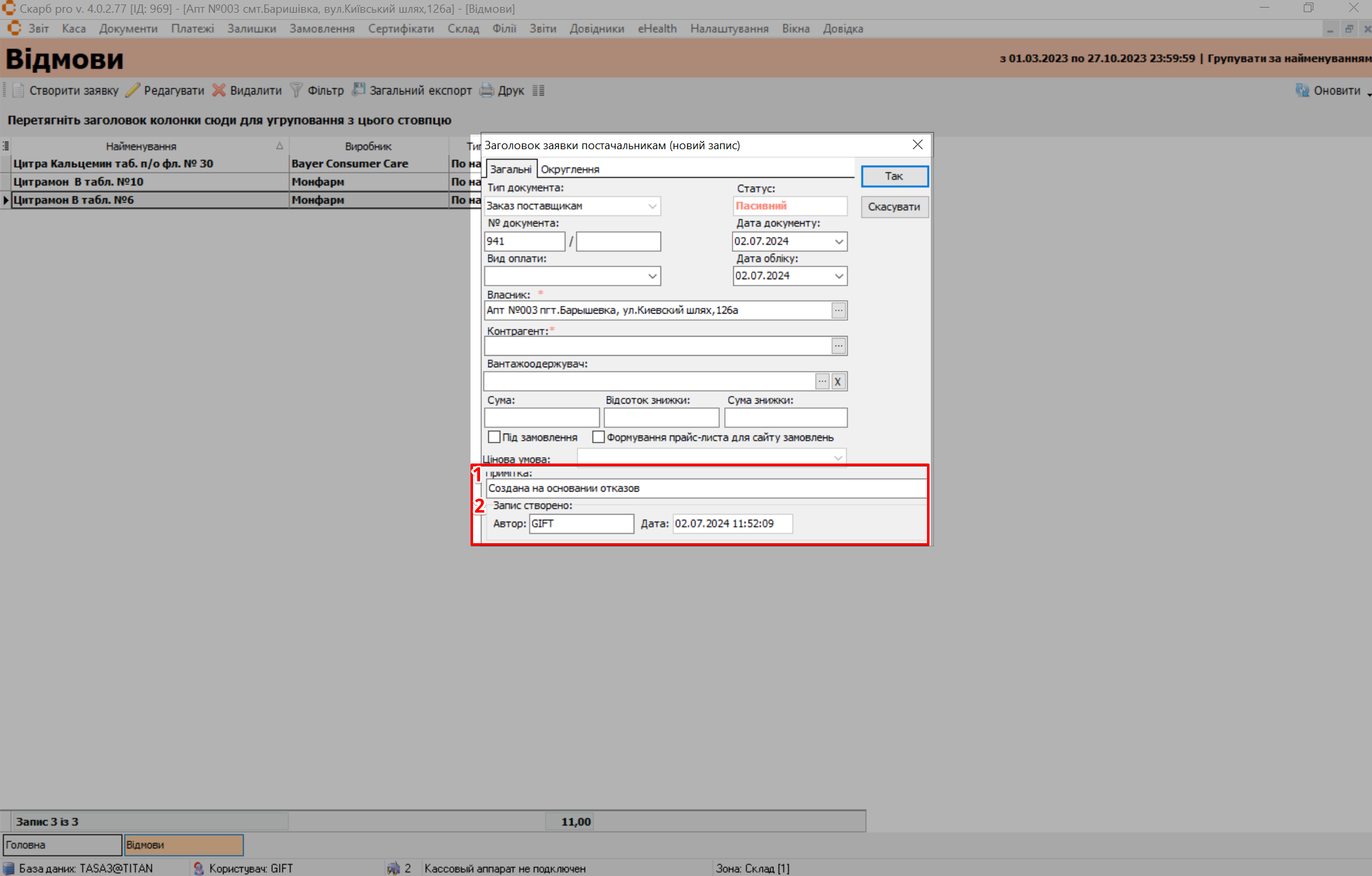Open the Контрагент browse ellipsis button
This screenshot has height=876, width=1372.
[838, 346]
